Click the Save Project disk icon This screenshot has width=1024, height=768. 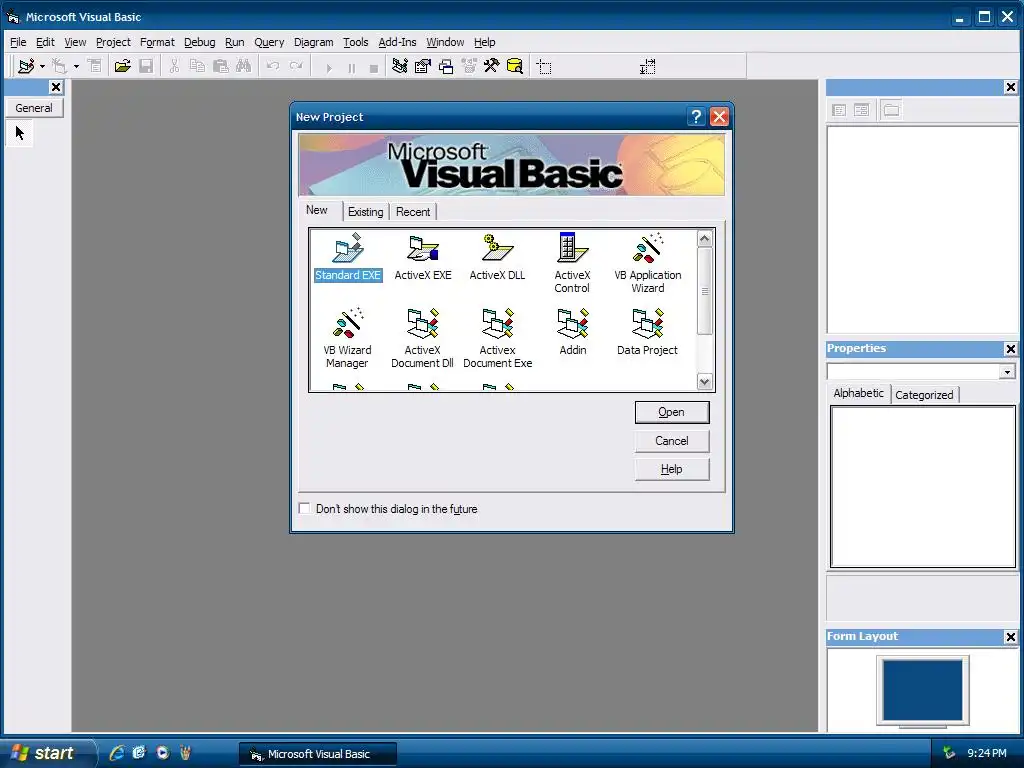(x=146, y=66)
